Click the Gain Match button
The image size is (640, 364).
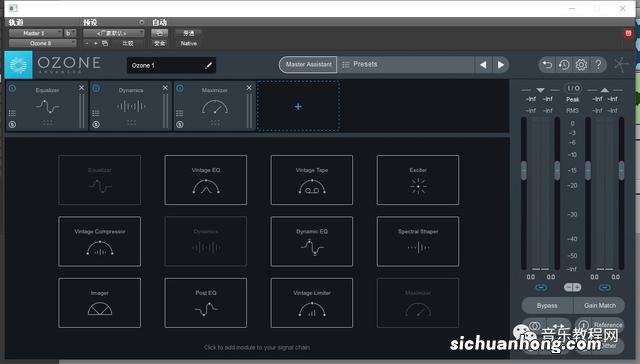(x=599, y=305)
